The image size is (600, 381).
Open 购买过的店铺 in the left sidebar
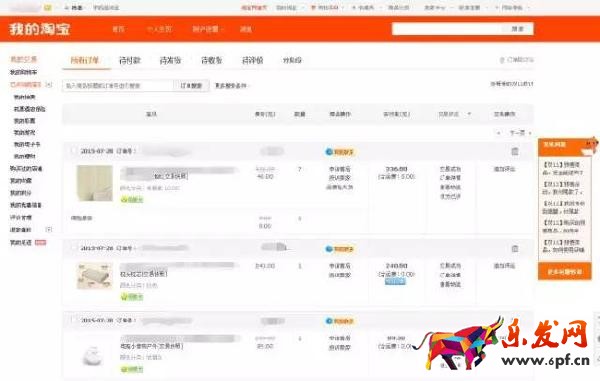(x=26, y=168)
